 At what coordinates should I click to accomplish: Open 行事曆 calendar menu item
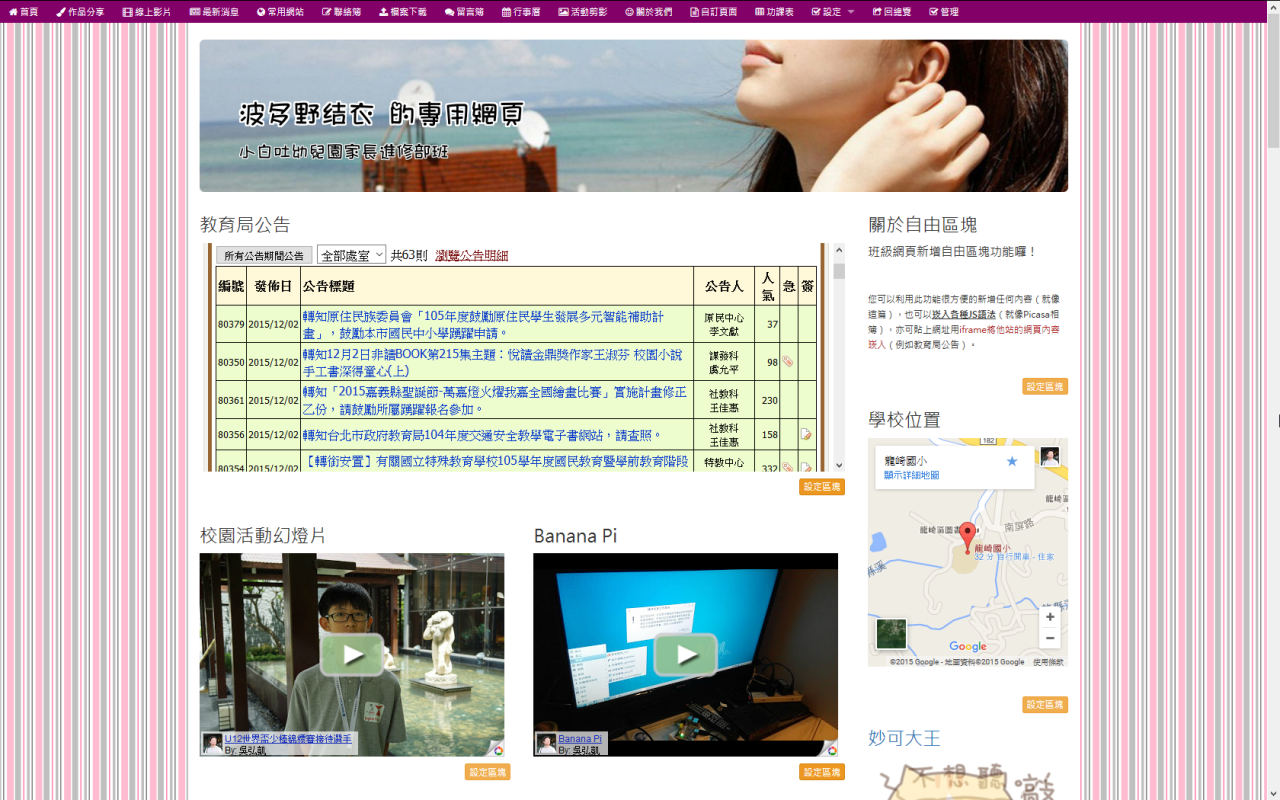click(x=521, y=12)
